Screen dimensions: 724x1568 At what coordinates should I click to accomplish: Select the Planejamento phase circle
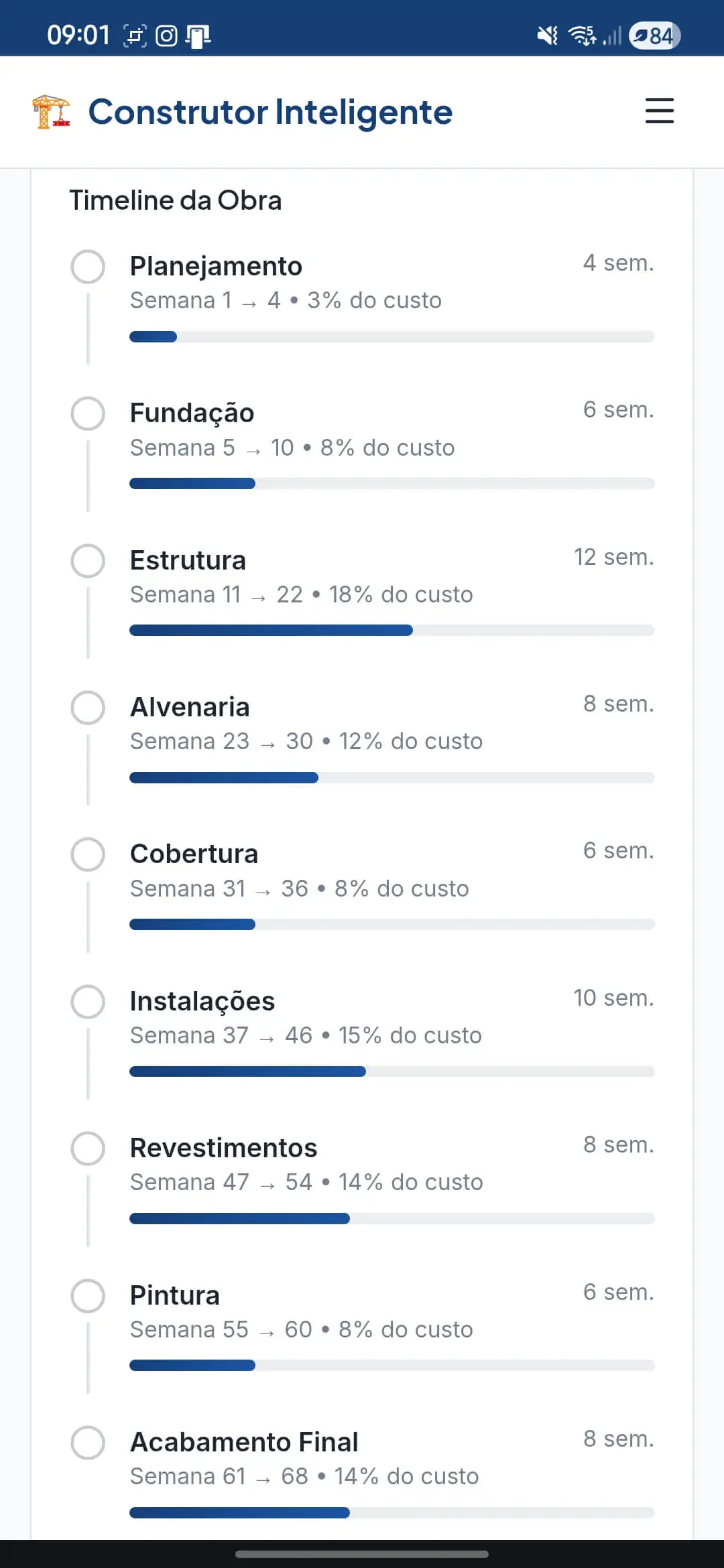click(x=88, y=267)
